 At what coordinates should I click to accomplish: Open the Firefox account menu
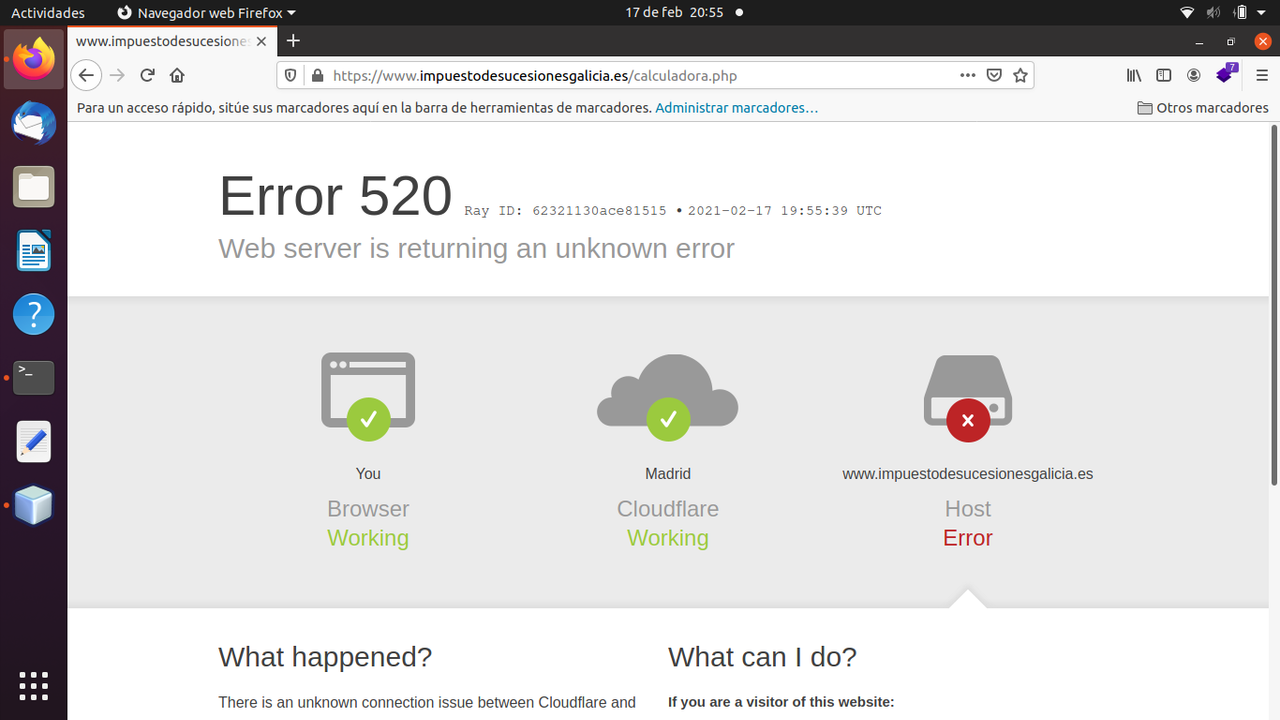coord(1194,75)
